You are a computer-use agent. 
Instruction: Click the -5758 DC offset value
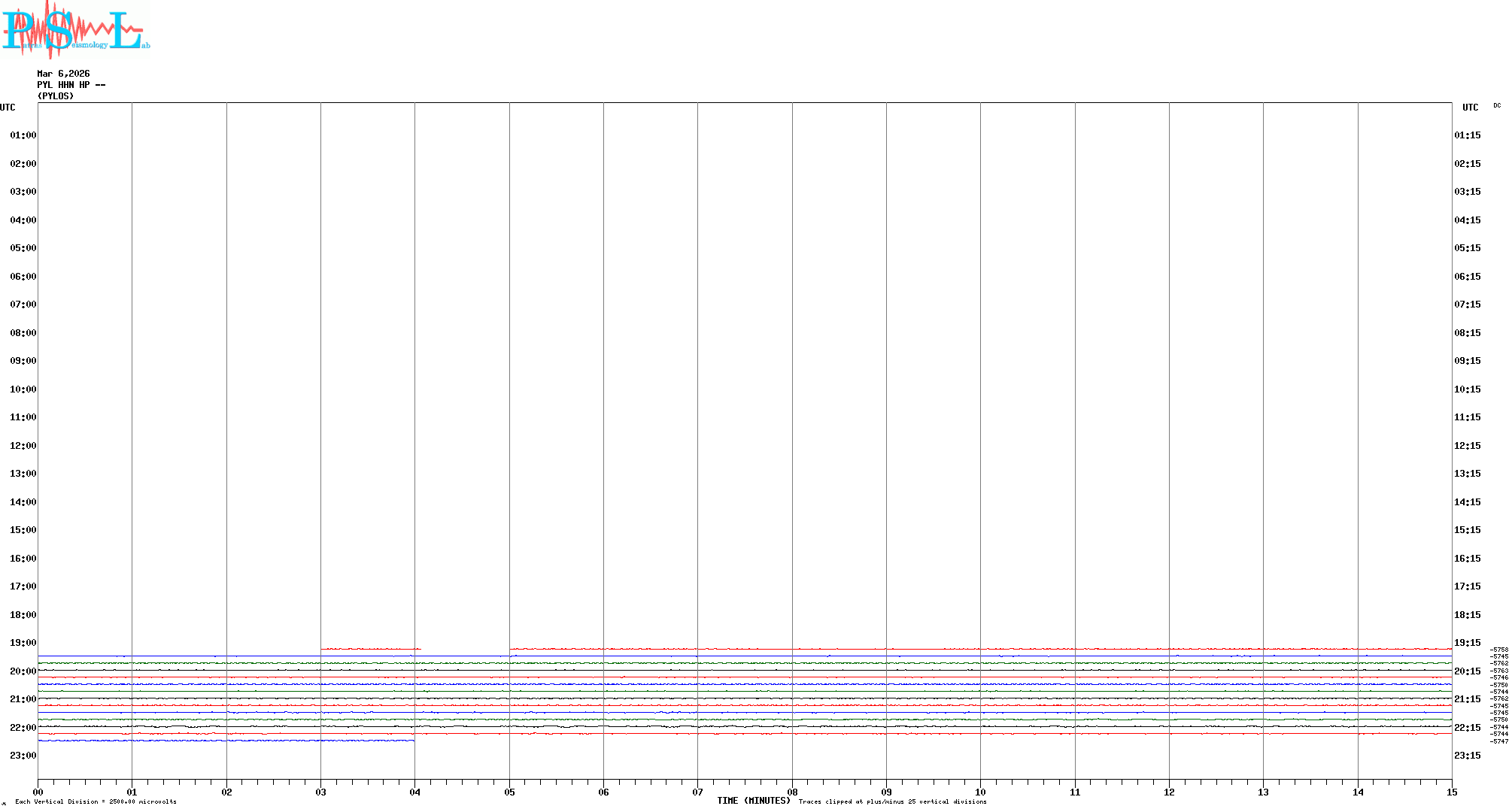[1499, 650]
